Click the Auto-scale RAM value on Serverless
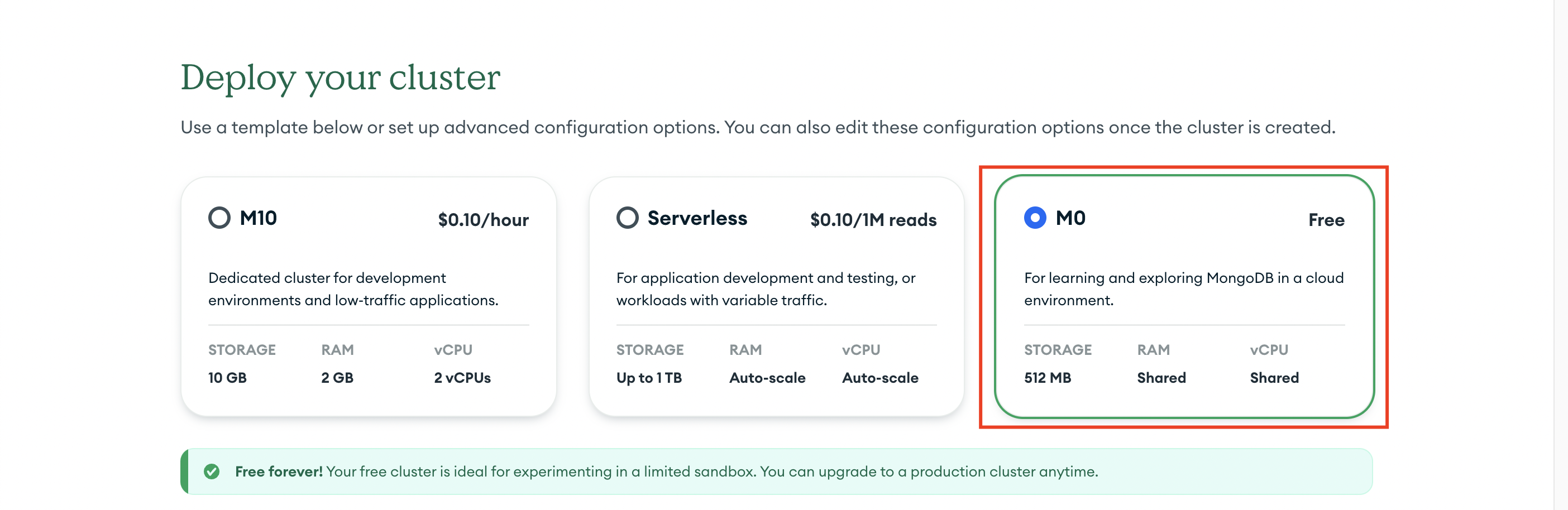 (767, 377)
